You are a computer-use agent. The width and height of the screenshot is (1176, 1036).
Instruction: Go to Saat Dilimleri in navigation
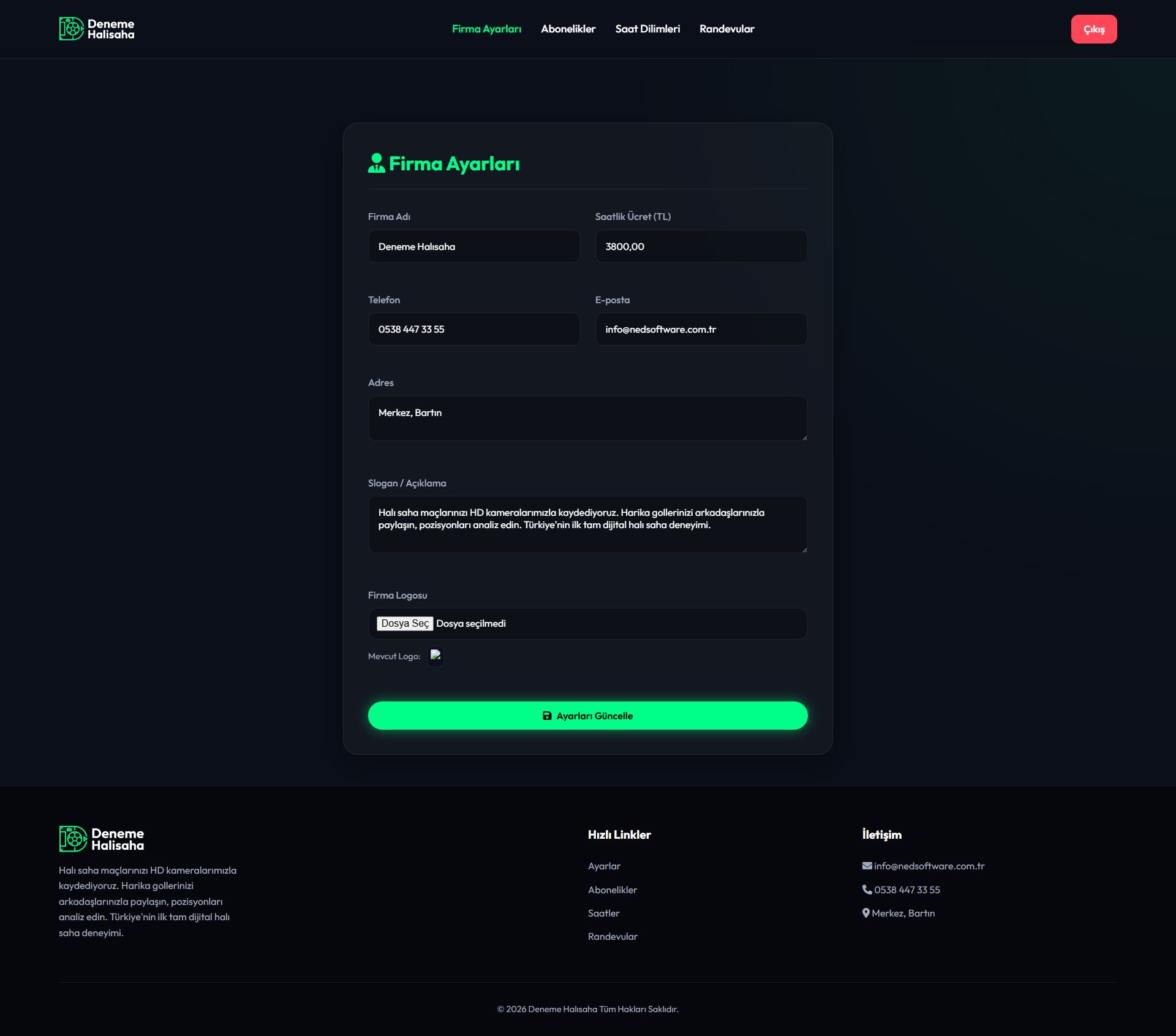647,29
